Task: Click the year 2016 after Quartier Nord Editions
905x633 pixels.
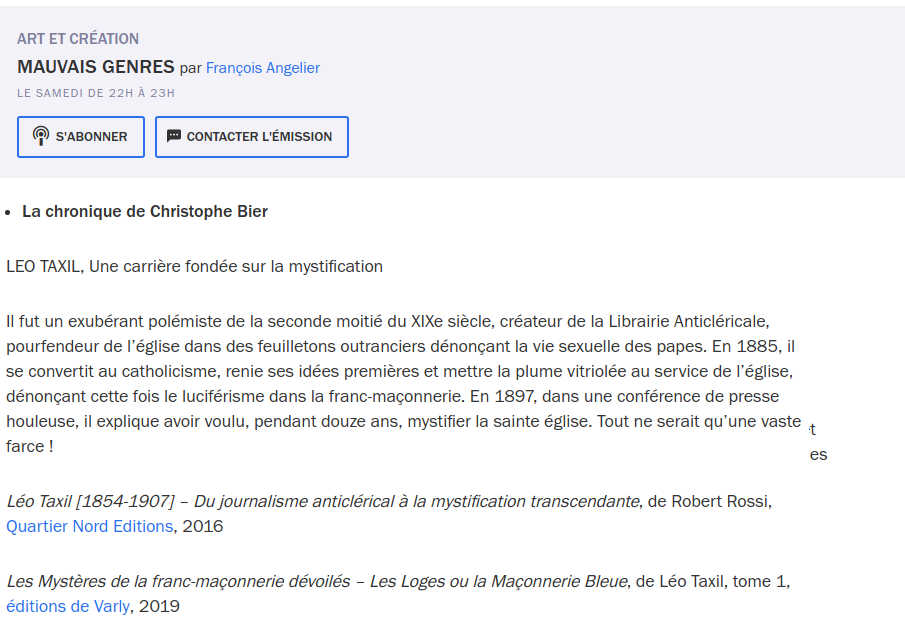Action: click(x=203, y=526)
